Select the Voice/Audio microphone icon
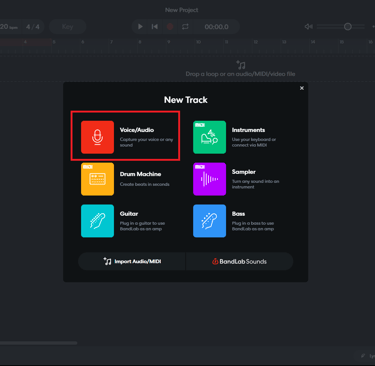This screenshot has height=366, width=375. point(97,137)
